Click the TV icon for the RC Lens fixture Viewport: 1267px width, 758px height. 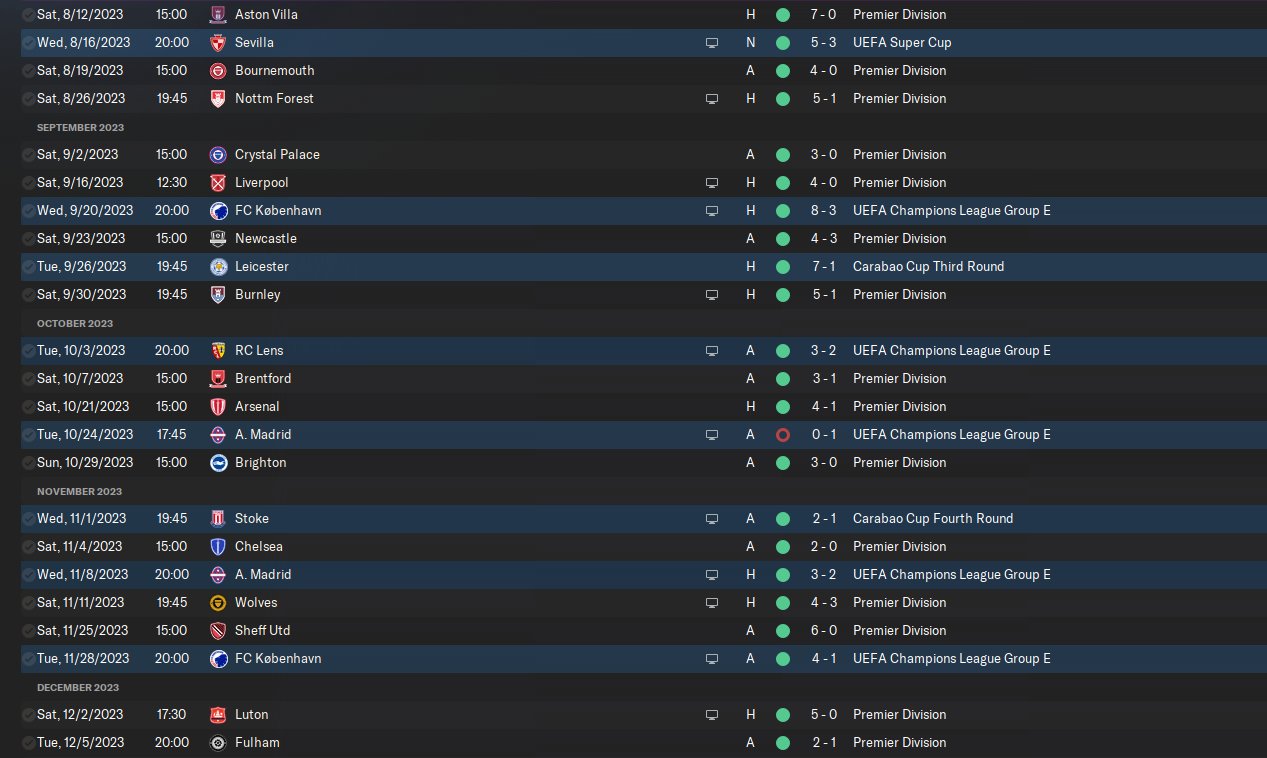(x=712, y=351)
